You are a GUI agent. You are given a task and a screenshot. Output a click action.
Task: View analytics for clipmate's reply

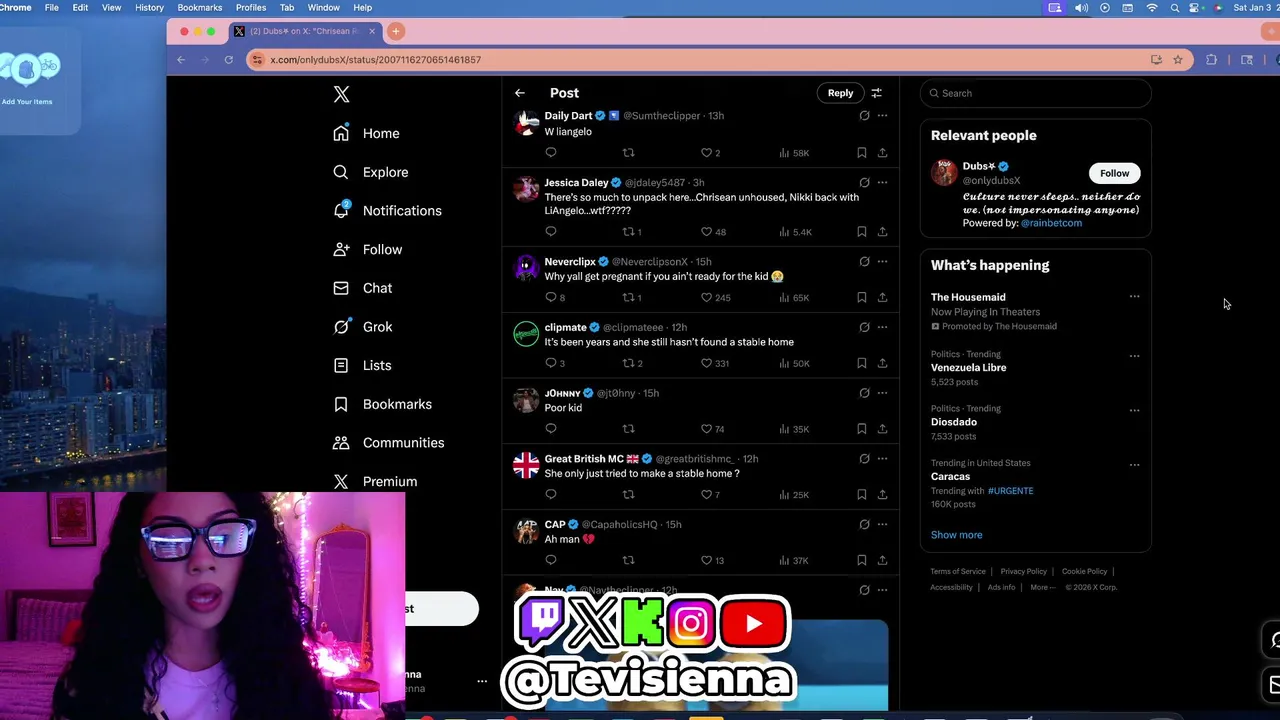coord(794,363)
